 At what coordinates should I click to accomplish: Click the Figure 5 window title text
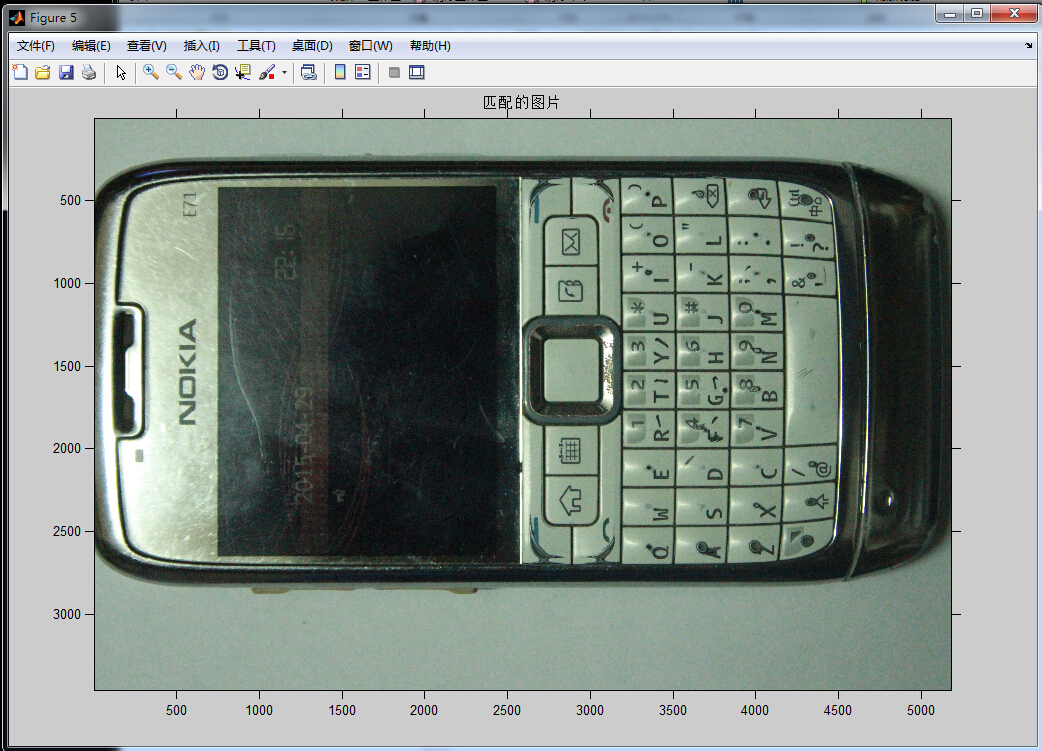click(53, 18)
